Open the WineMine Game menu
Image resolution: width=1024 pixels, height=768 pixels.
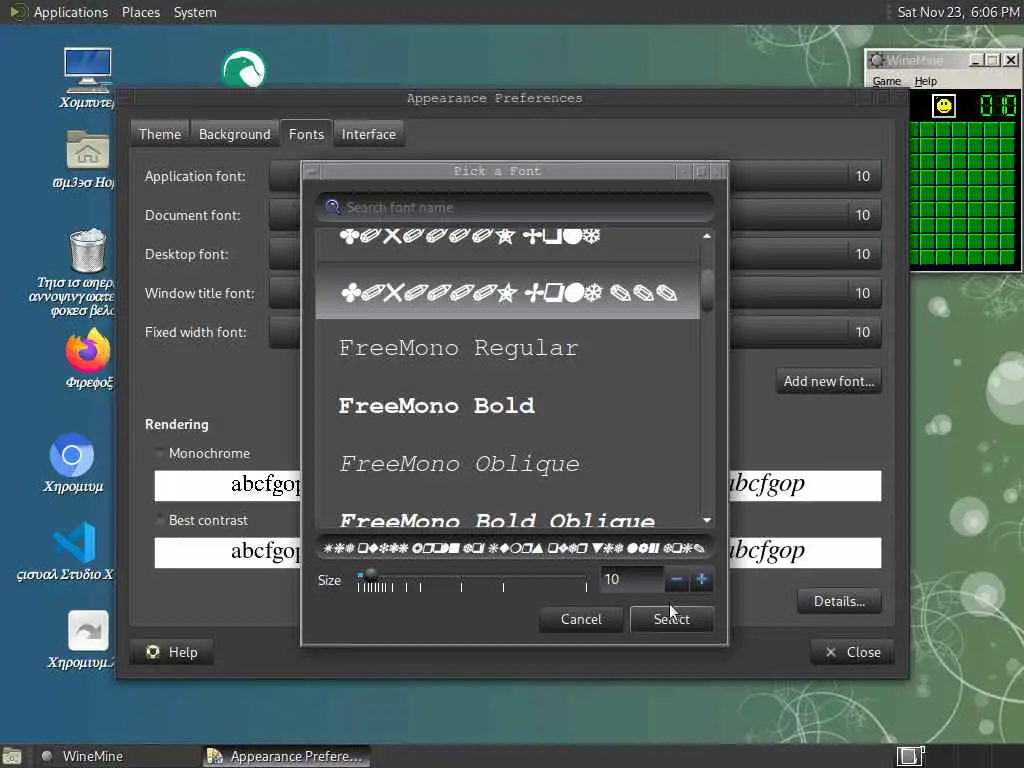click(886, 81)
